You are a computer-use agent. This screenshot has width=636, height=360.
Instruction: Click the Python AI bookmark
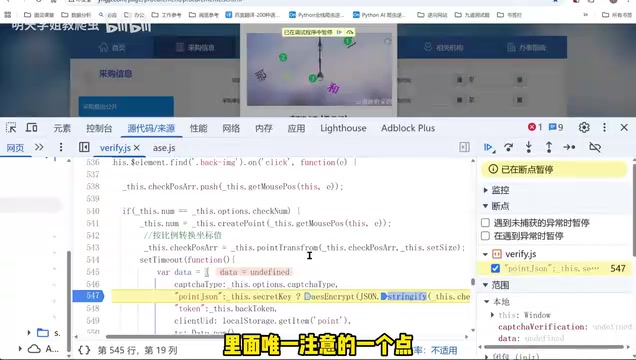pos(379,15)
